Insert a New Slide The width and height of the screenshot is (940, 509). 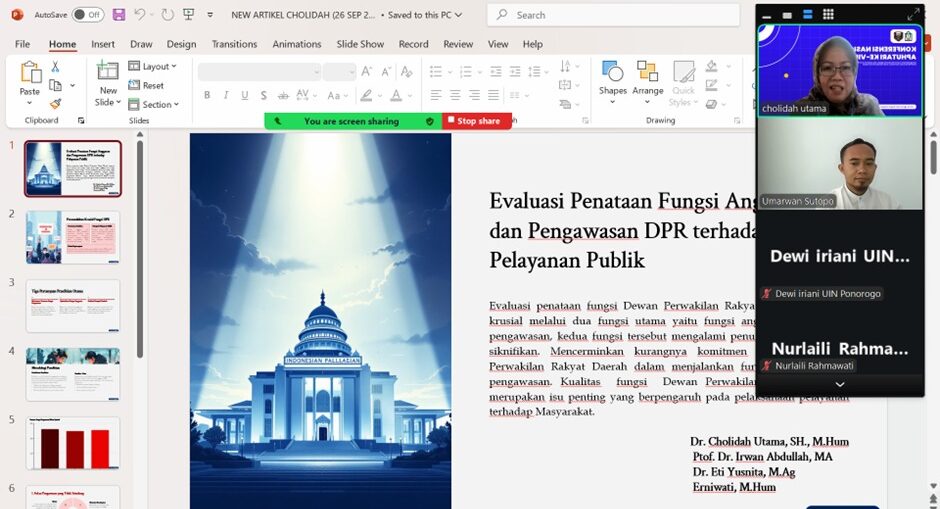(107, 71)
